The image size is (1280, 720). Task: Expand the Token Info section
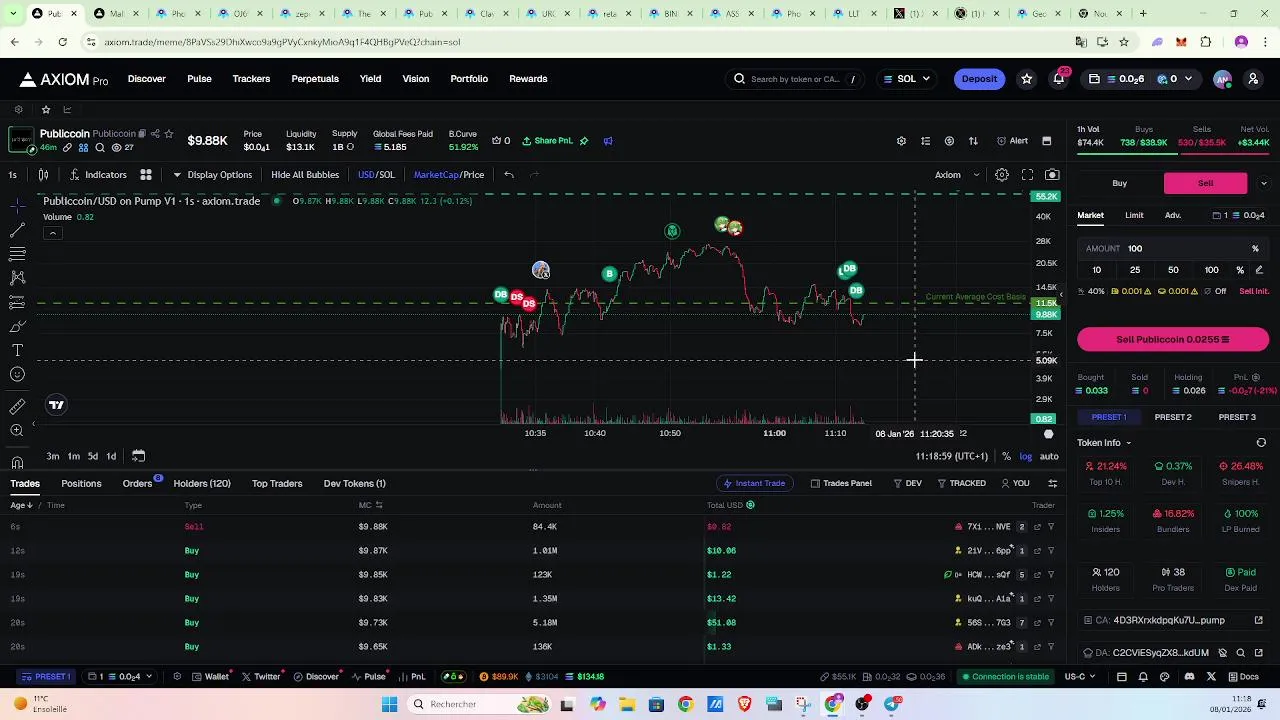tap(1104, 443)
